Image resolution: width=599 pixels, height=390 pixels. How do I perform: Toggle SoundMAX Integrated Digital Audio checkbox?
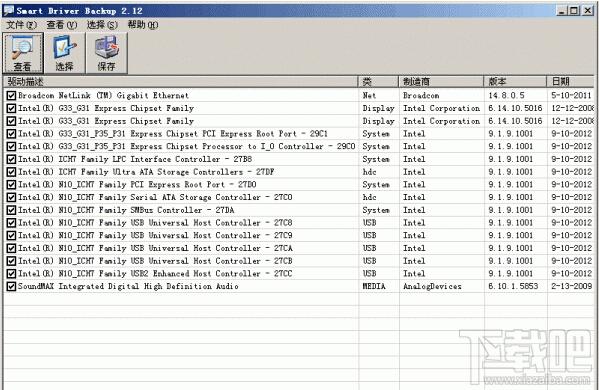coord(11,286)
